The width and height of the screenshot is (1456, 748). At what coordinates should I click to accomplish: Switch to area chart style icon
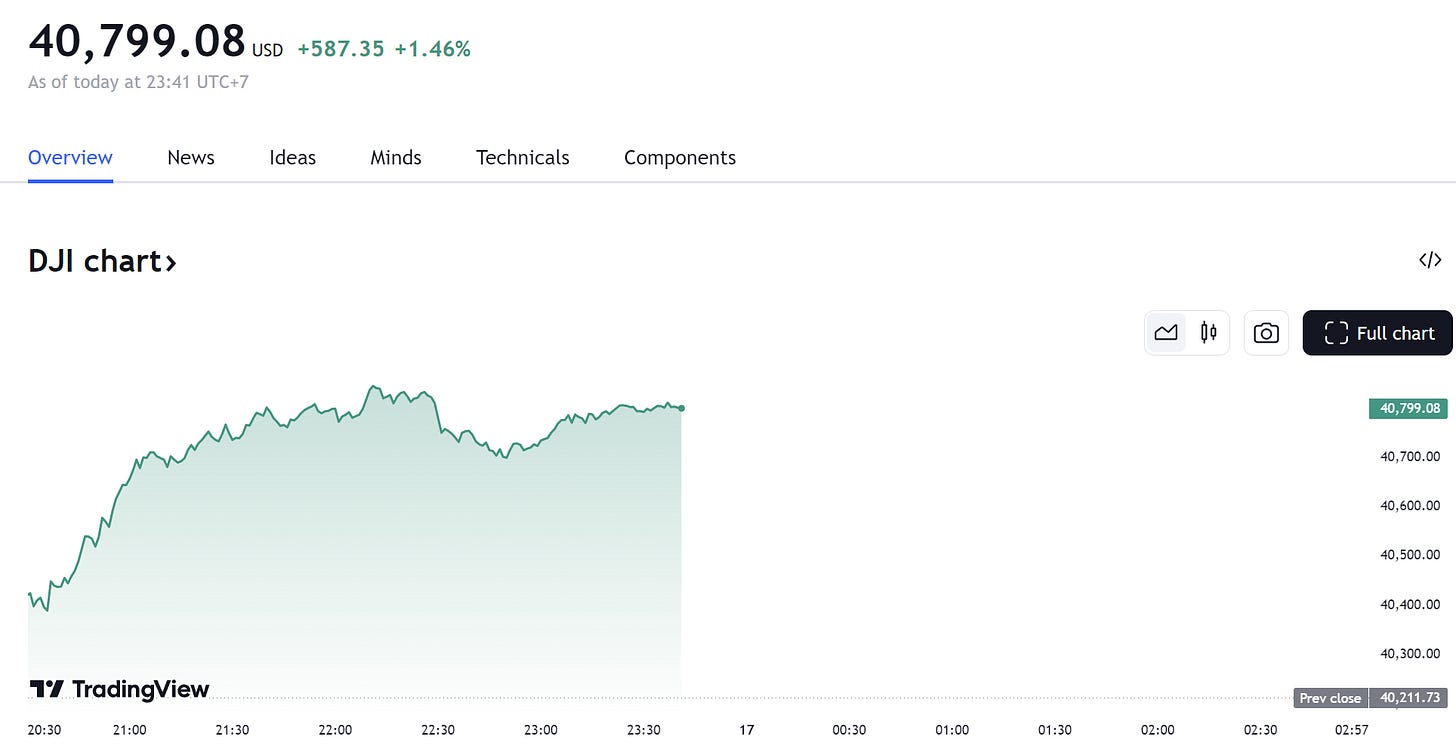point(1166,333)
